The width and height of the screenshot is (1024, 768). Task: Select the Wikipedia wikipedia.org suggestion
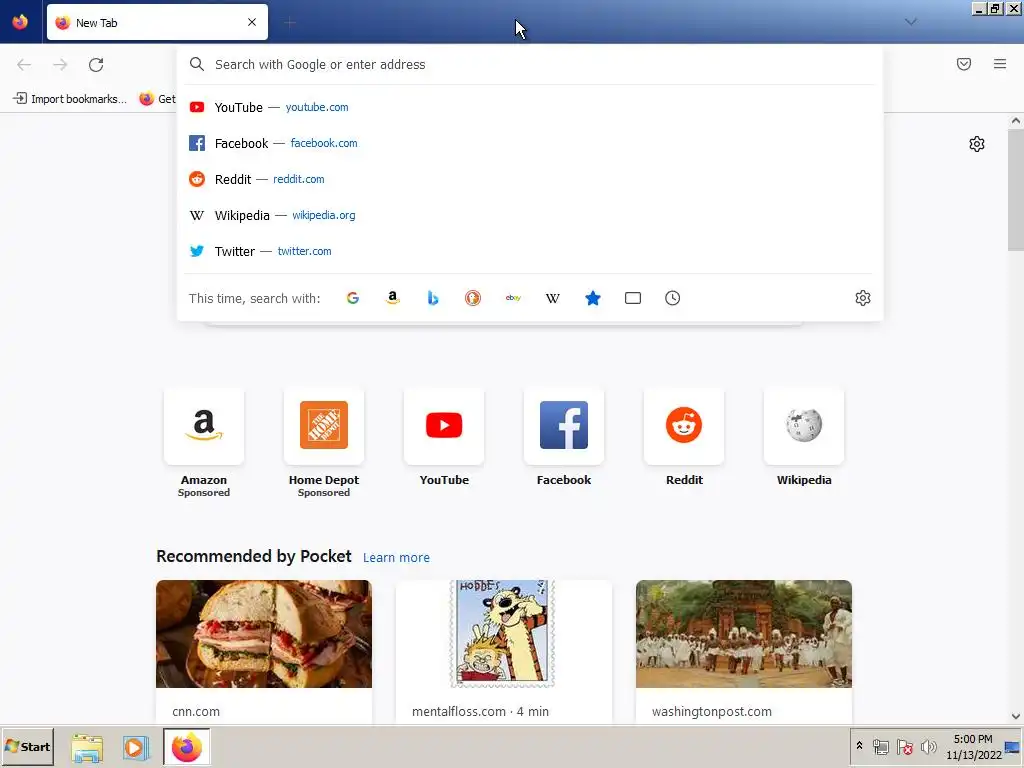pyautogui.click(x=530, y=215)
